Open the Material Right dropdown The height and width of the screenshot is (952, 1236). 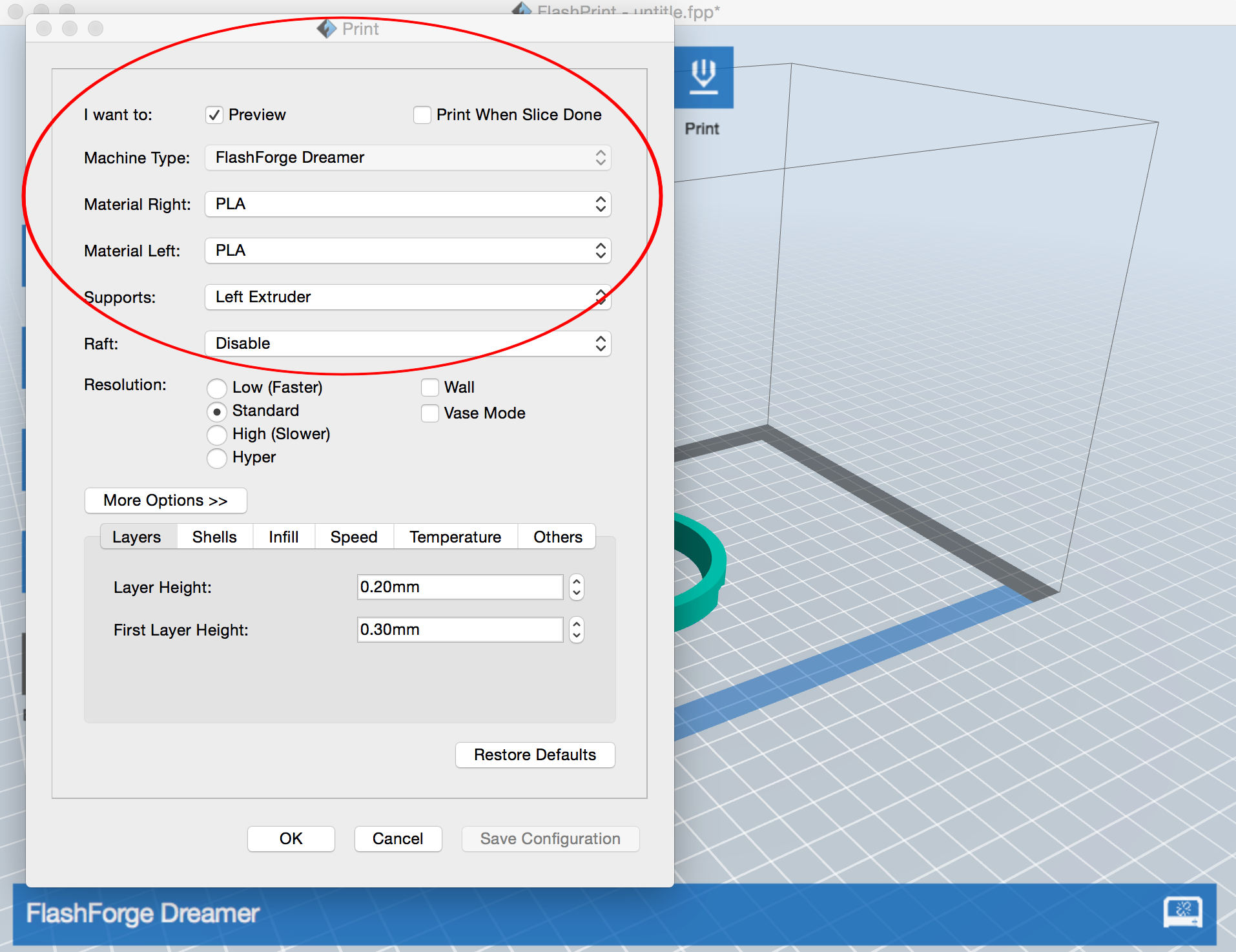(x=407, y=204)
